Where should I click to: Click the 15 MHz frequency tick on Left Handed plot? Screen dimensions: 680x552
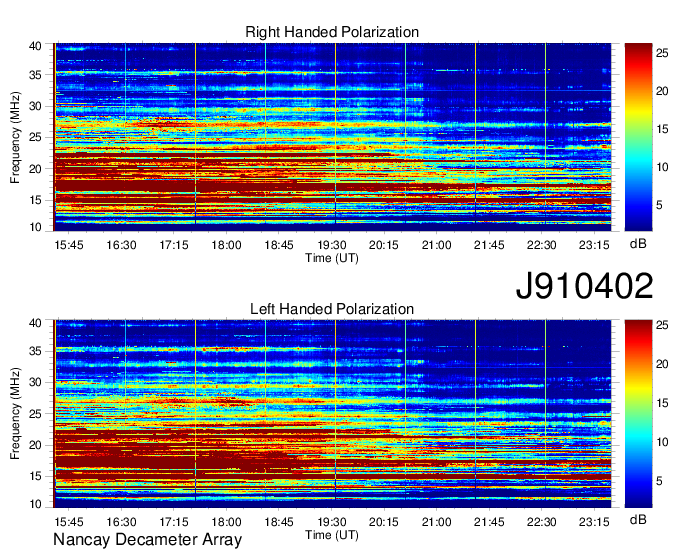35,477
